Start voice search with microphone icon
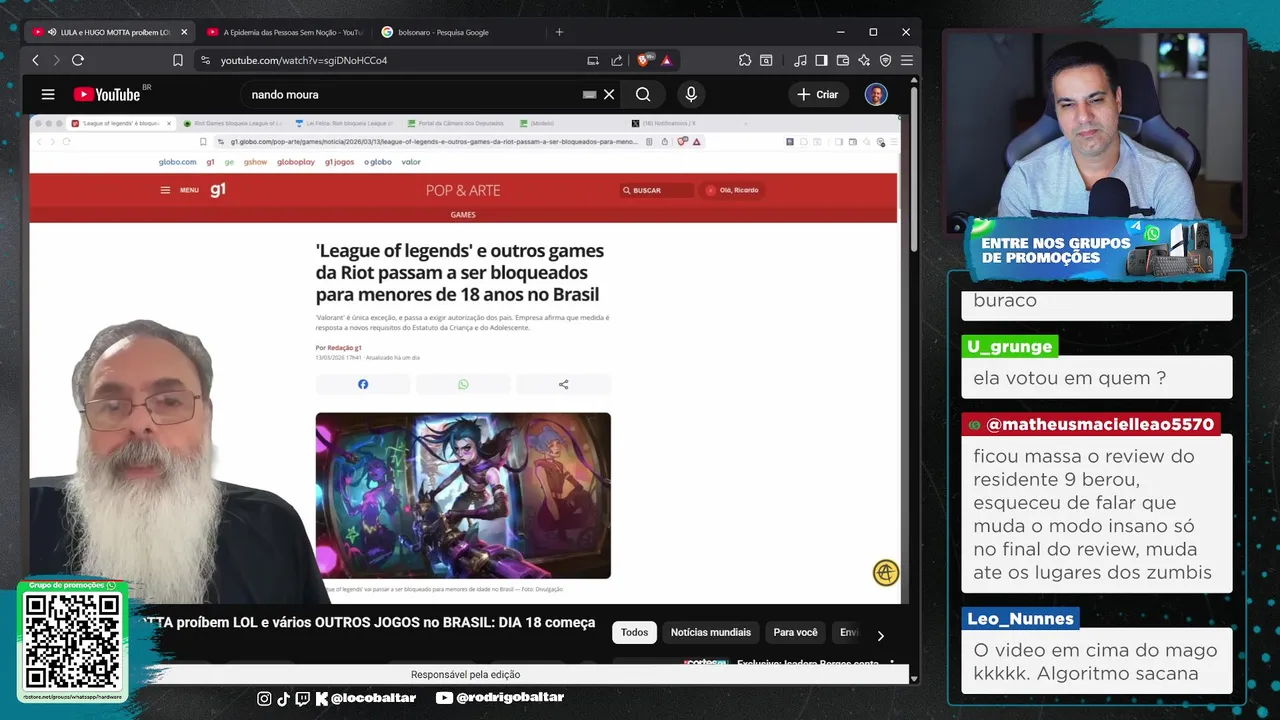 pyautogui.click(x=691, y=94)
